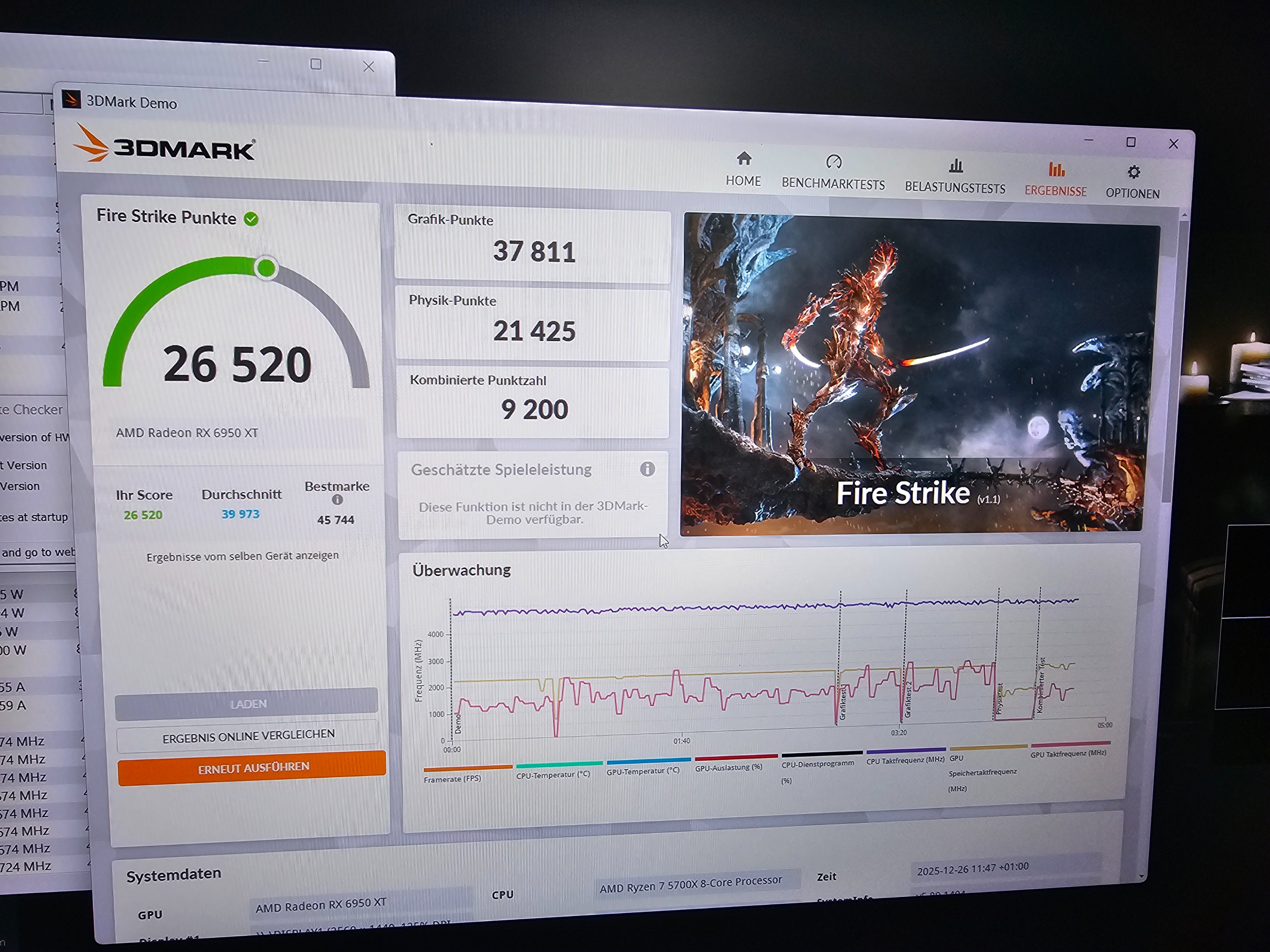1270x952 pixels.
Task: Toggle GPU-Auslastung legend entry
Action: [x=728, y=767]
